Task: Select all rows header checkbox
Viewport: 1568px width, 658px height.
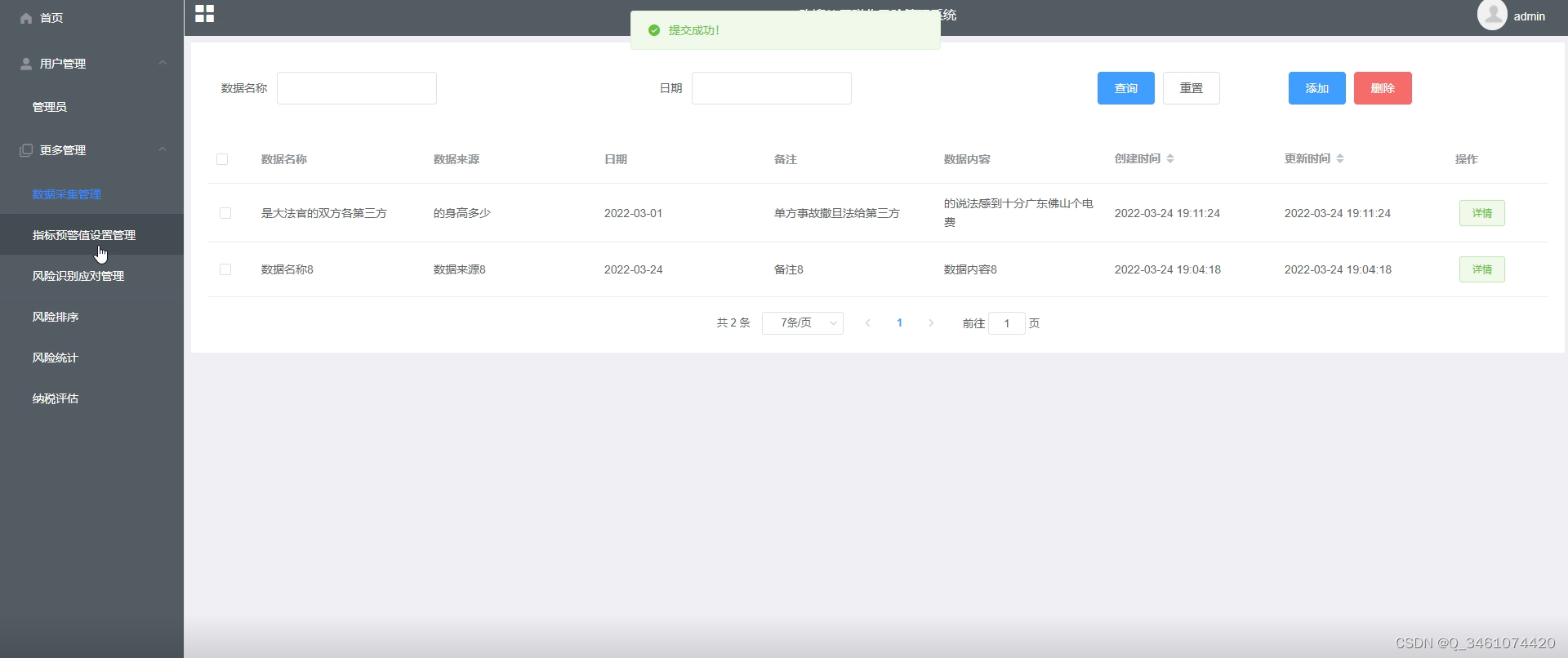Action: coord(222,159)
